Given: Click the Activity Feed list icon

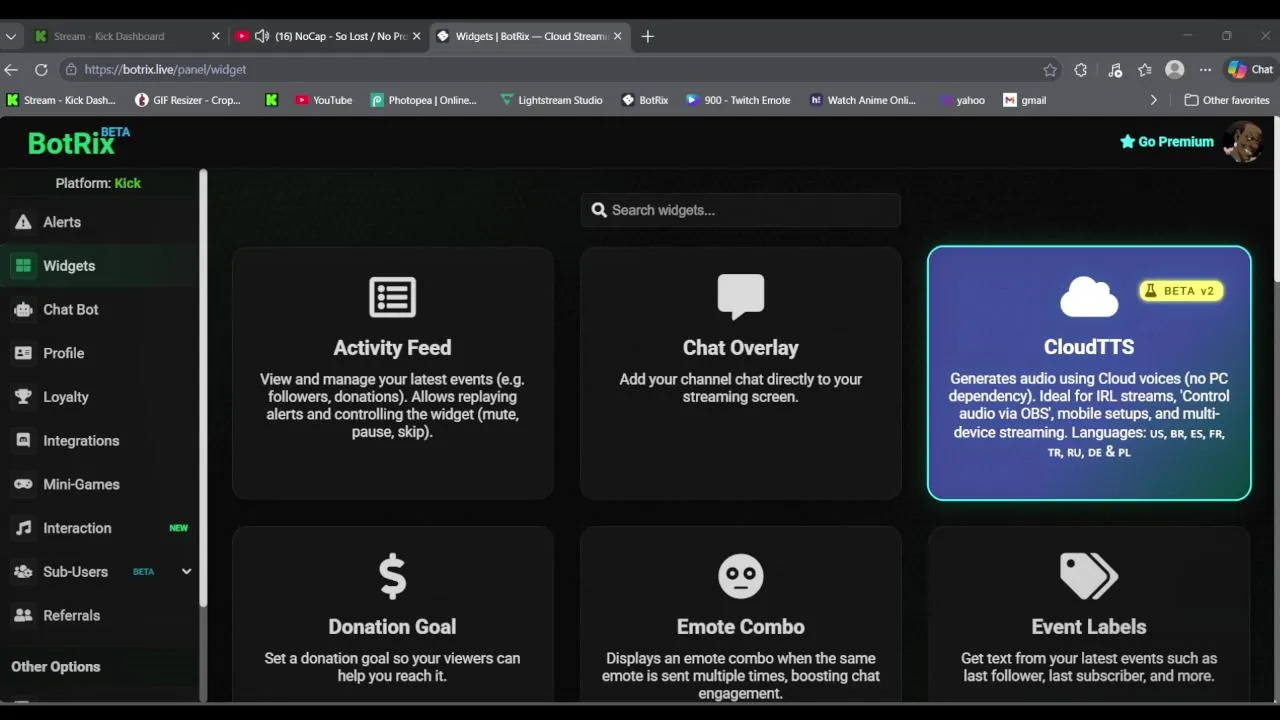Looking at the screenshot, I should (x=392, y=297).
